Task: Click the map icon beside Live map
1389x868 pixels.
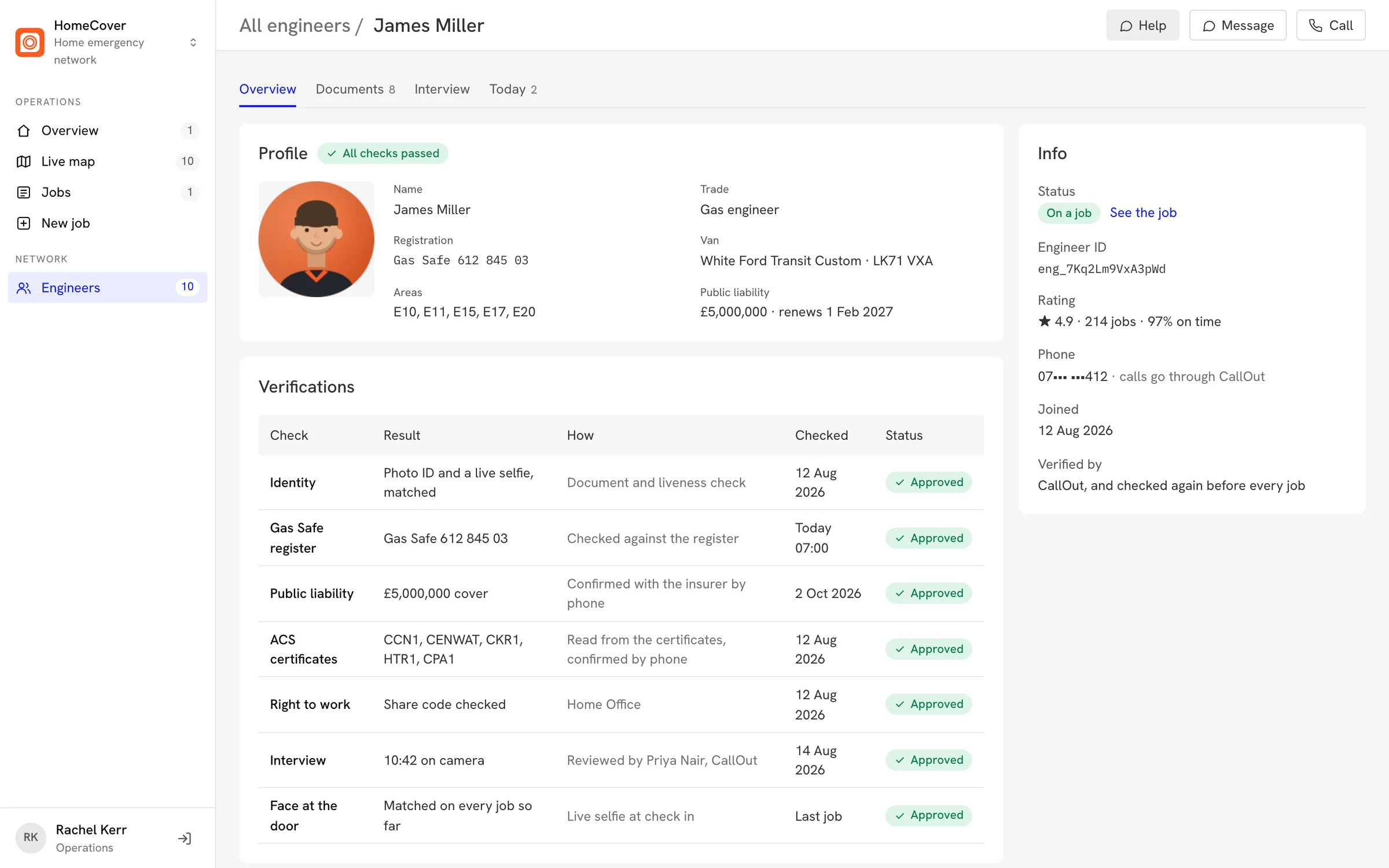Action: pos(24,161)
